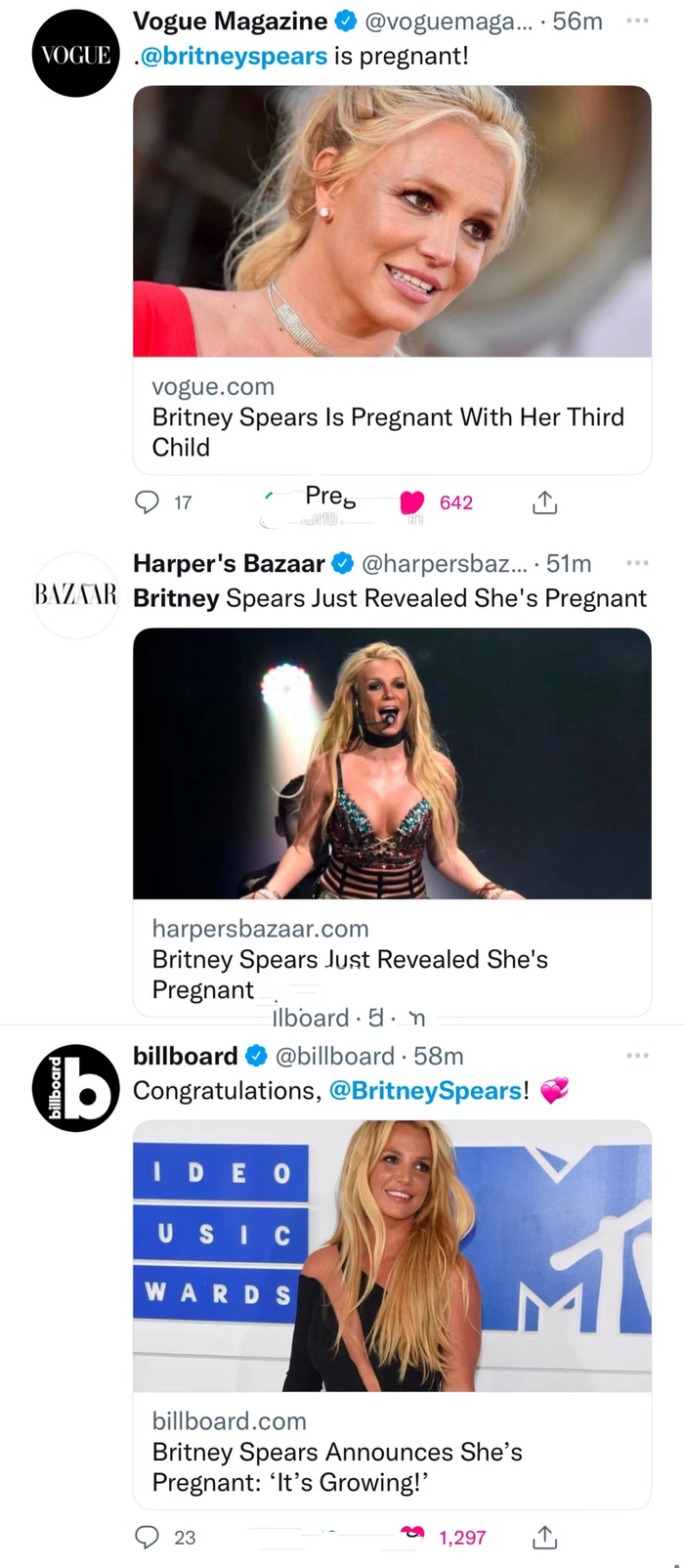View billboard MTV awards photo
The width and height of the screenshot is (684, 1568).
pyautogui.click(x=391, y=1255)
